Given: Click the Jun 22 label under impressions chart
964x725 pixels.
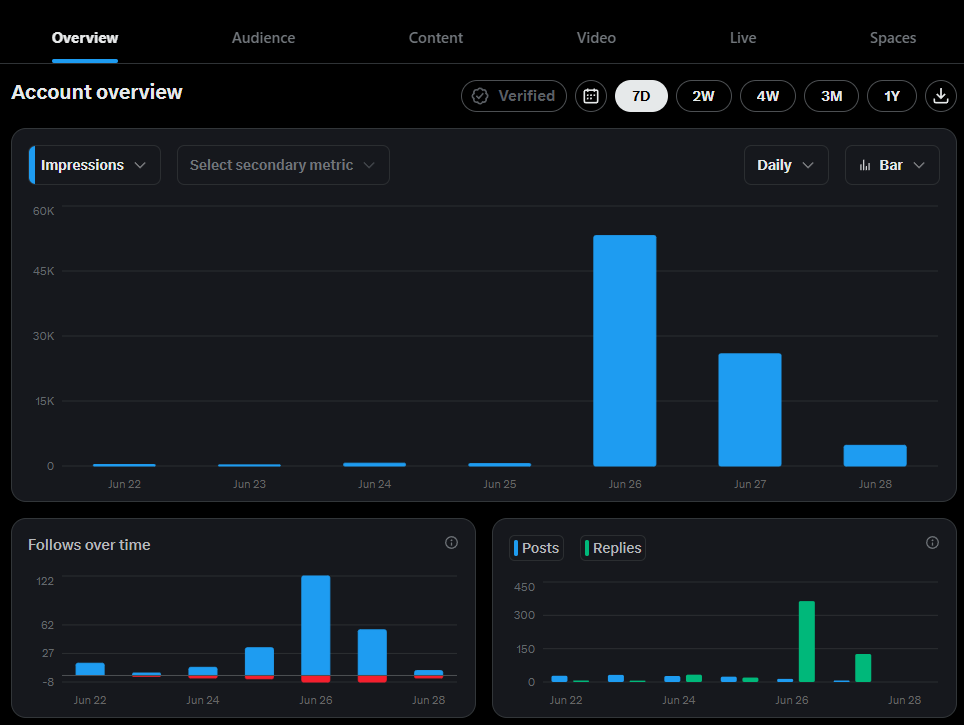Looking at the screenshot, I should coord(124,484).
